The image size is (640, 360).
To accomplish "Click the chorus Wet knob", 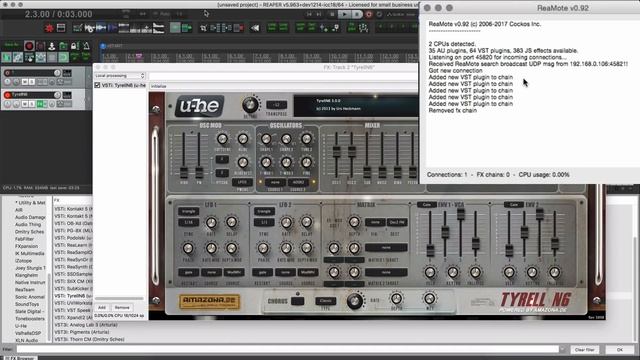I will tap(429, 298).
